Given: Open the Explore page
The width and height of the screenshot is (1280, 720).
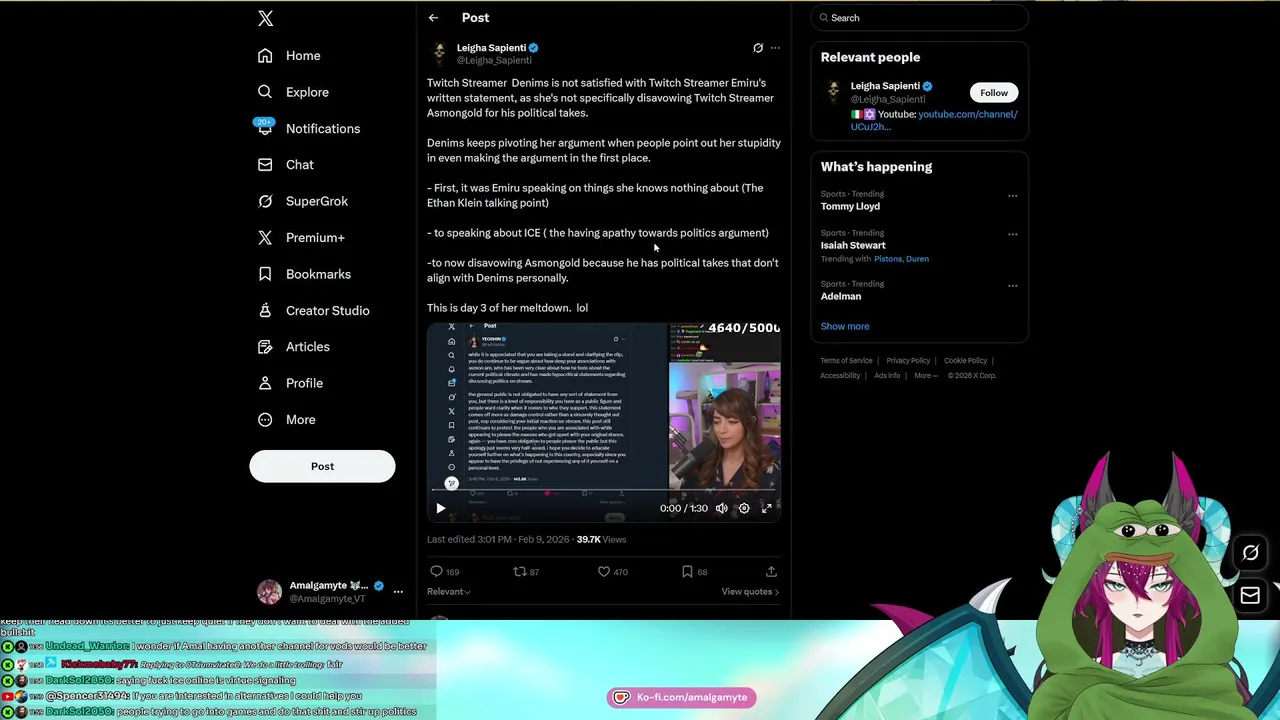Looking at the screenshot, I should coord(293,92).
